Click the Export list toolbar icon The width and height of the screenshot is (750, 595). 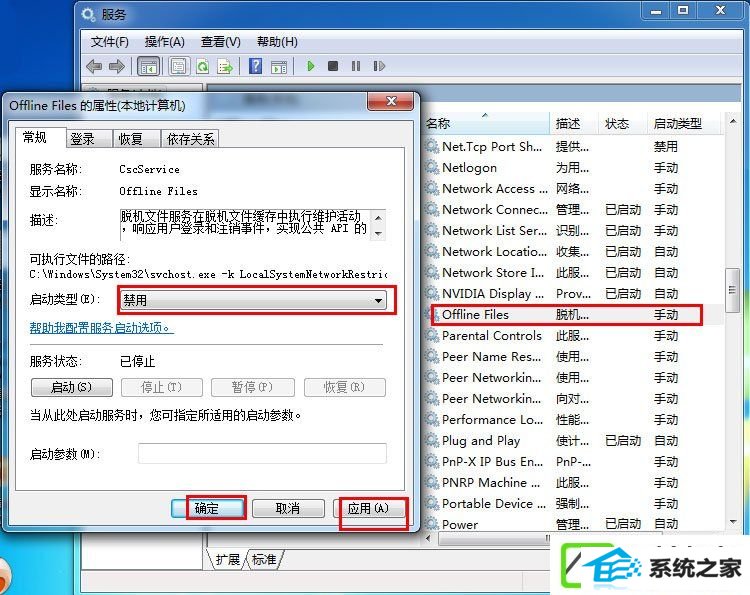tap(225, 66)
